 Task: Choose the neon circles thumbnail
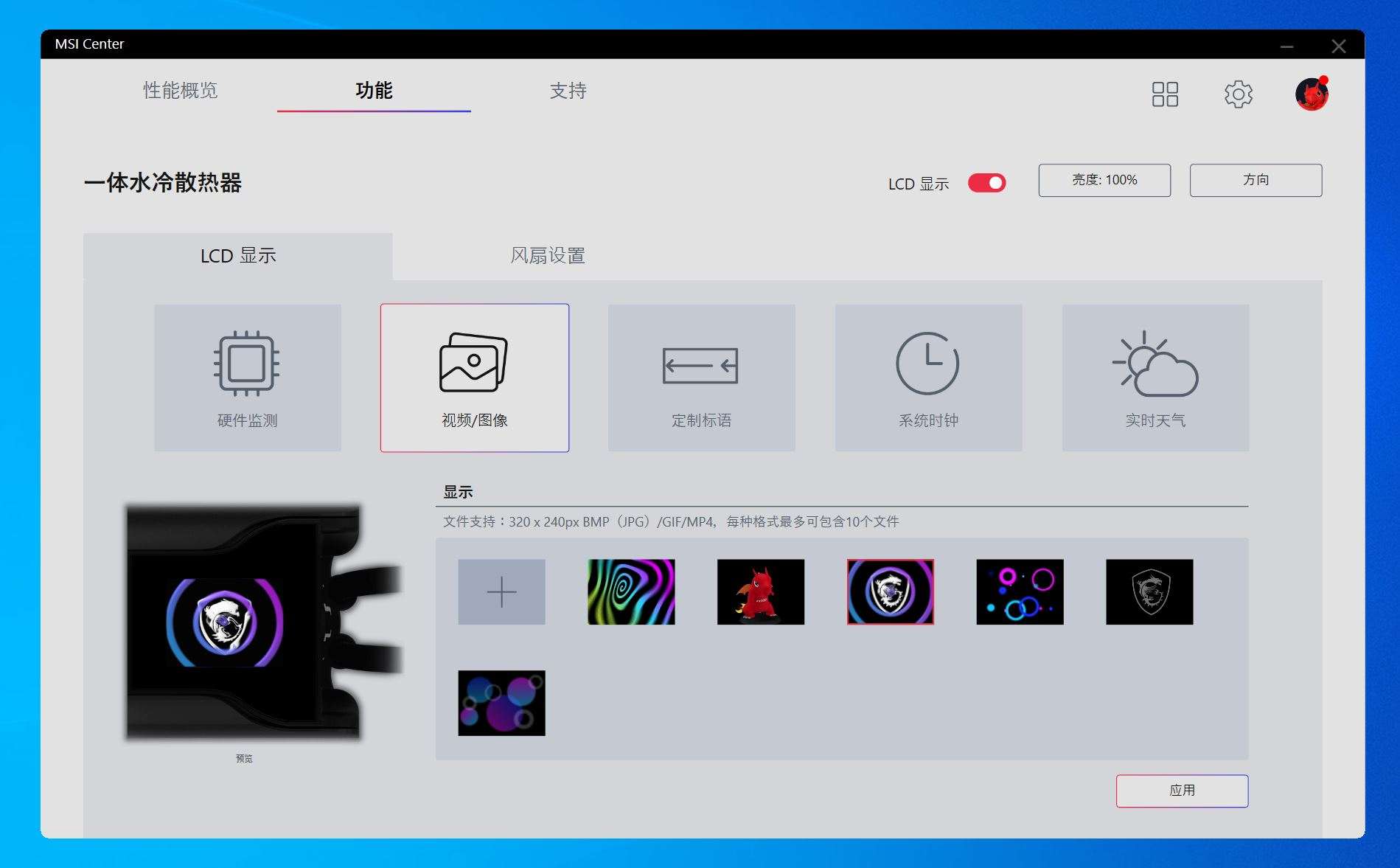1020,591
